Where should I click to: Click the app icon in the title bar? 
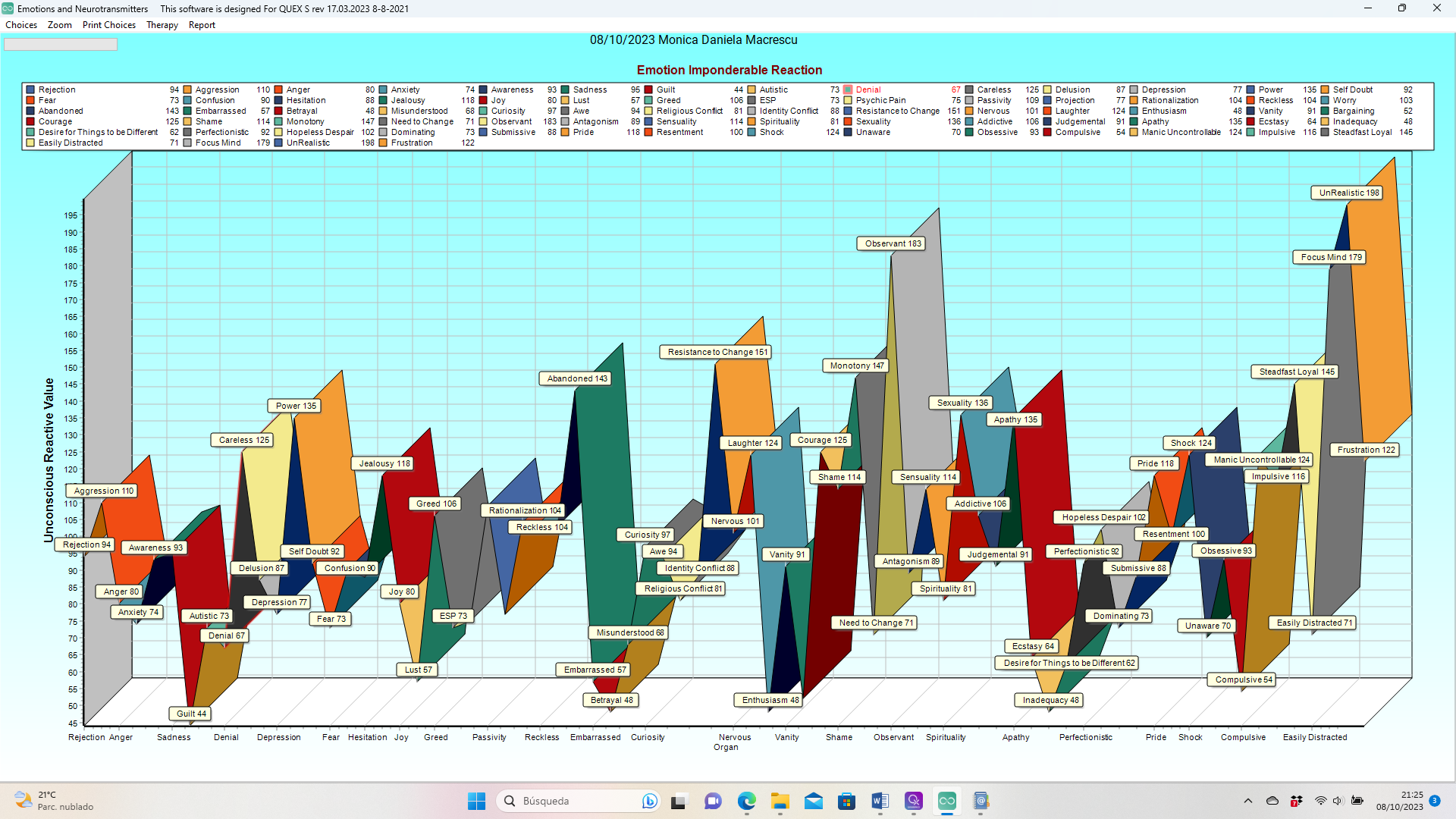pos(8,8)
